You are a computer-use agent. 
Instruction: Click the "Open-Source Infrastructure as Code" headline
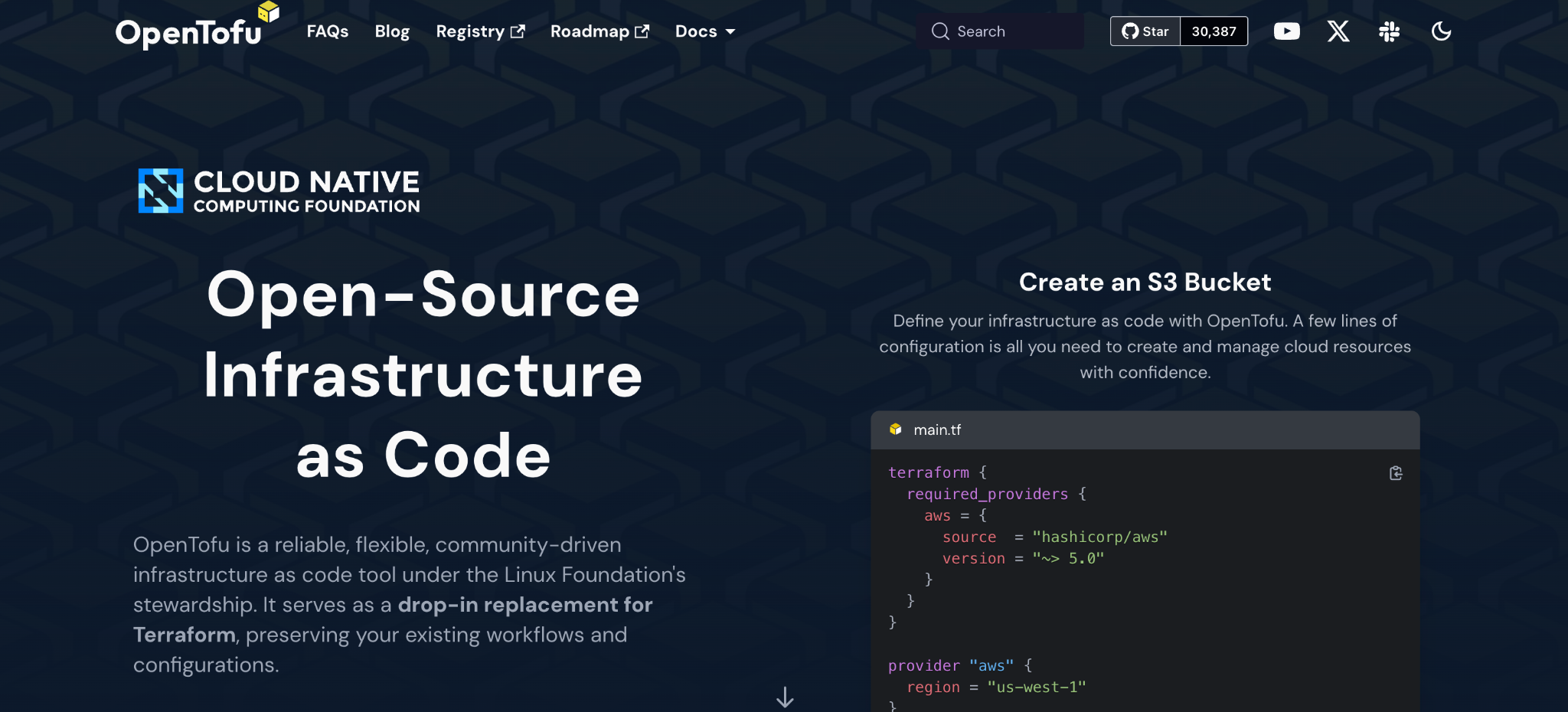[x=423, y=374]
